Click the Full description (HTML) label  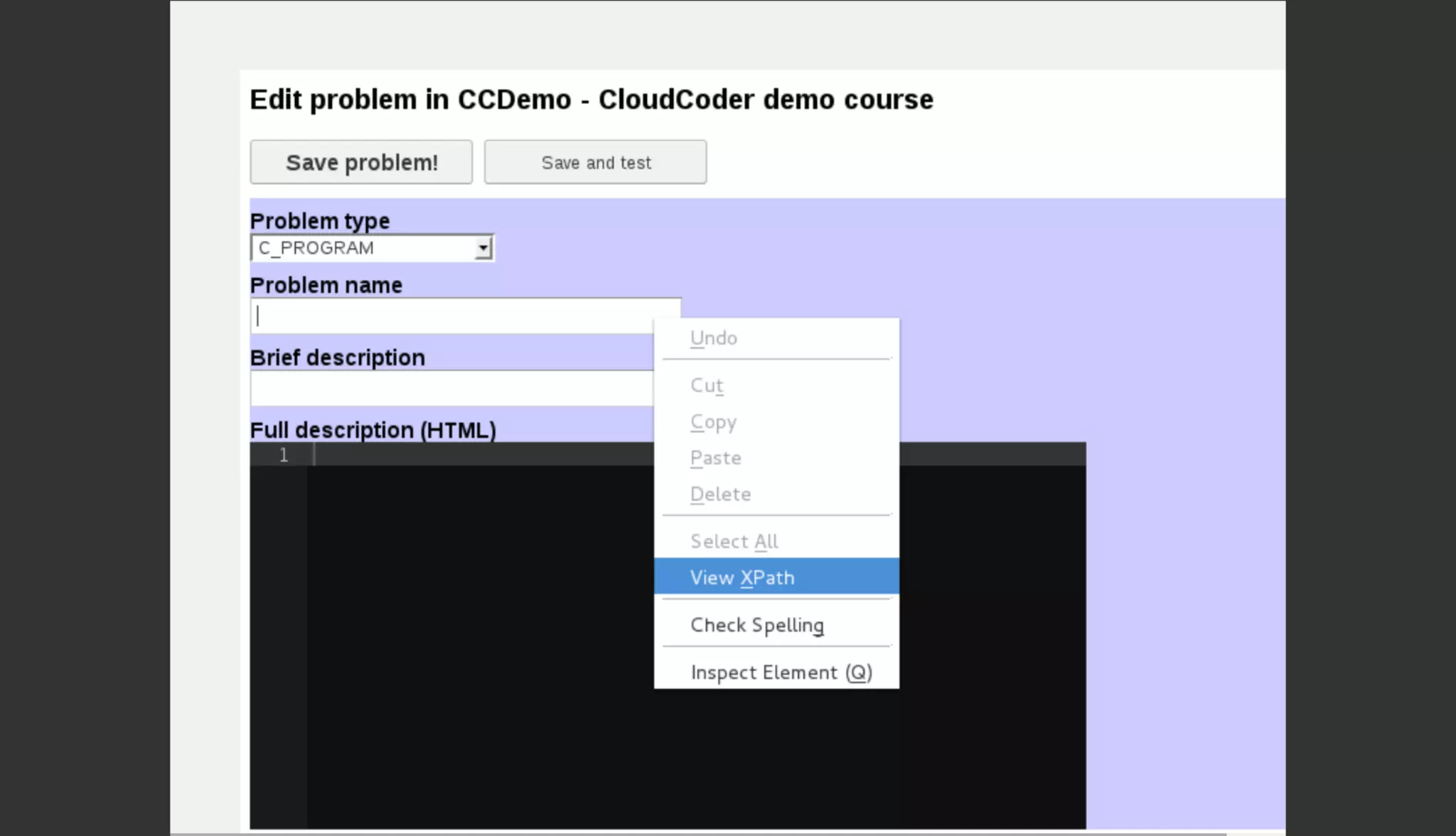373,430
